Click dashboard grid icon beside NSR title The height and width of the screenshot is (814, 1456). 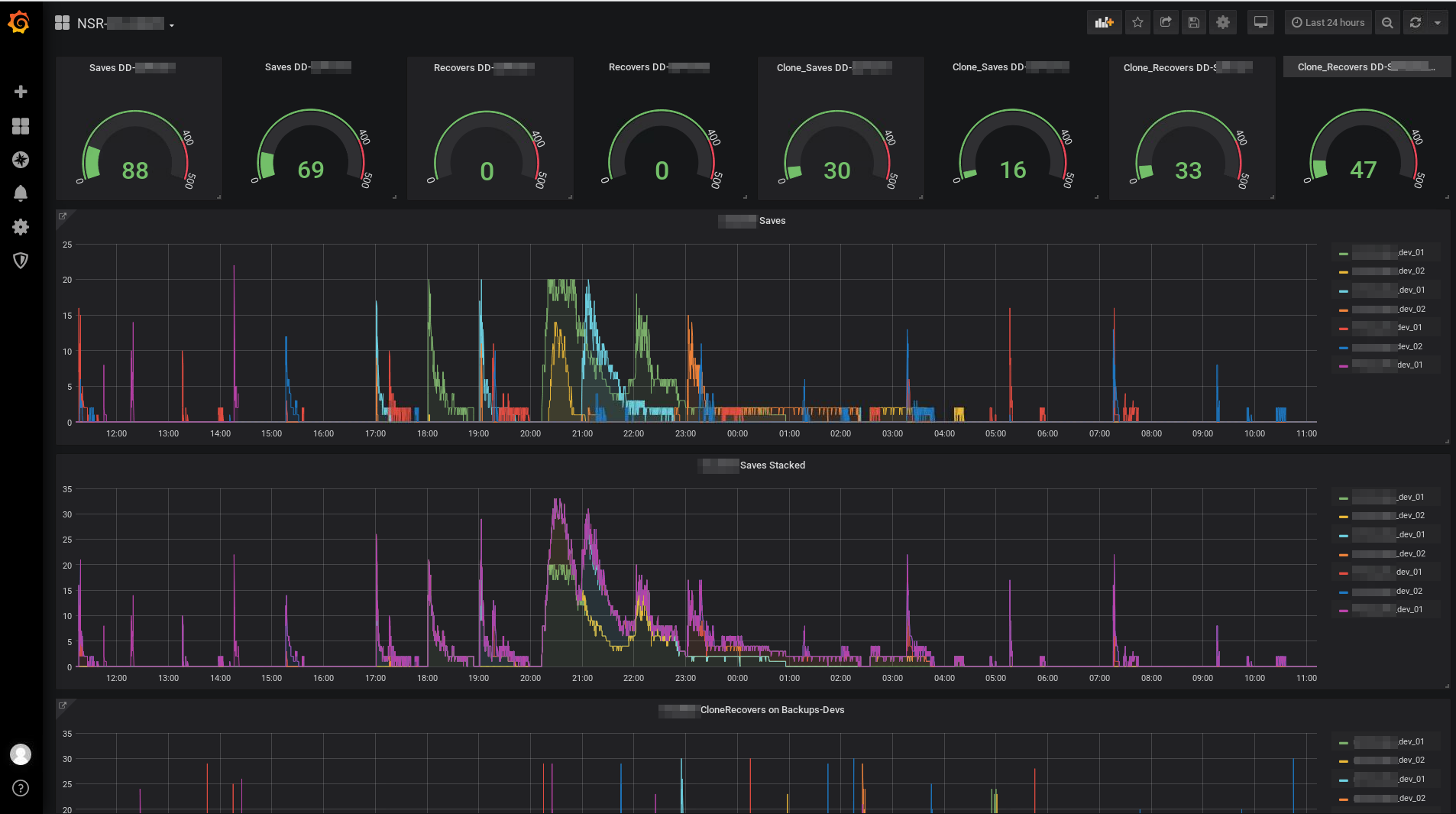pyautogui.click(x=63, y=23)
